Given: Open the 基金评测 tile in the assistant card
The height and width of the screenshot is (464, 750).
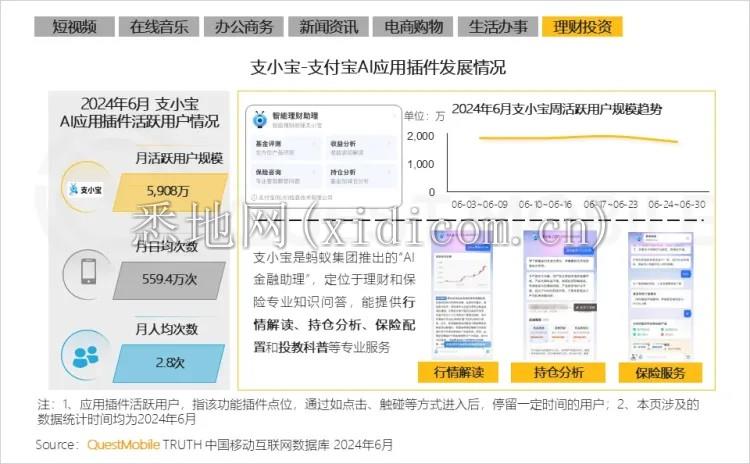Looking at the screenshot, I should (286, 148).
